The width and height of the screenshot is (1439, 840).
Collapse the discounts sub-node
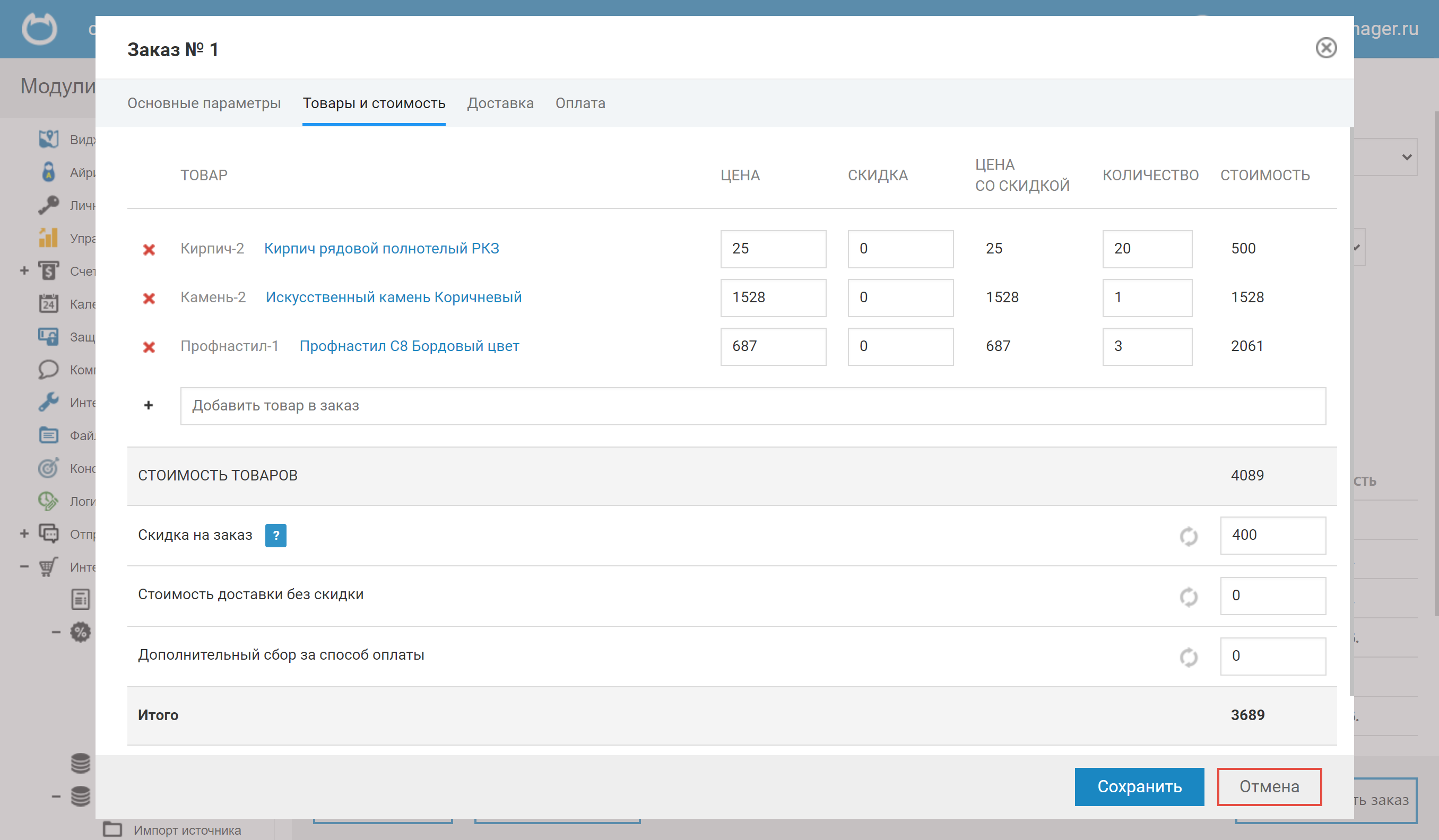coord(56,632)
